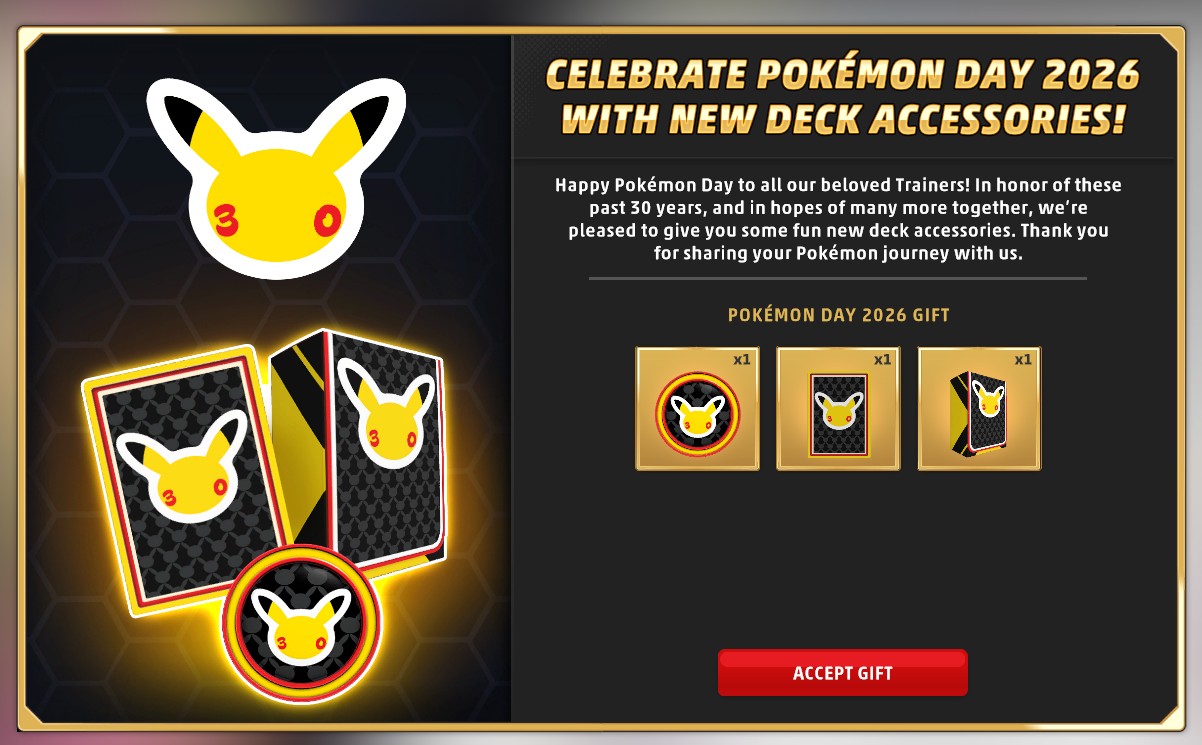
Task: Click the large glowing Pikachu coin artwork
Action: tap(301, 620)
